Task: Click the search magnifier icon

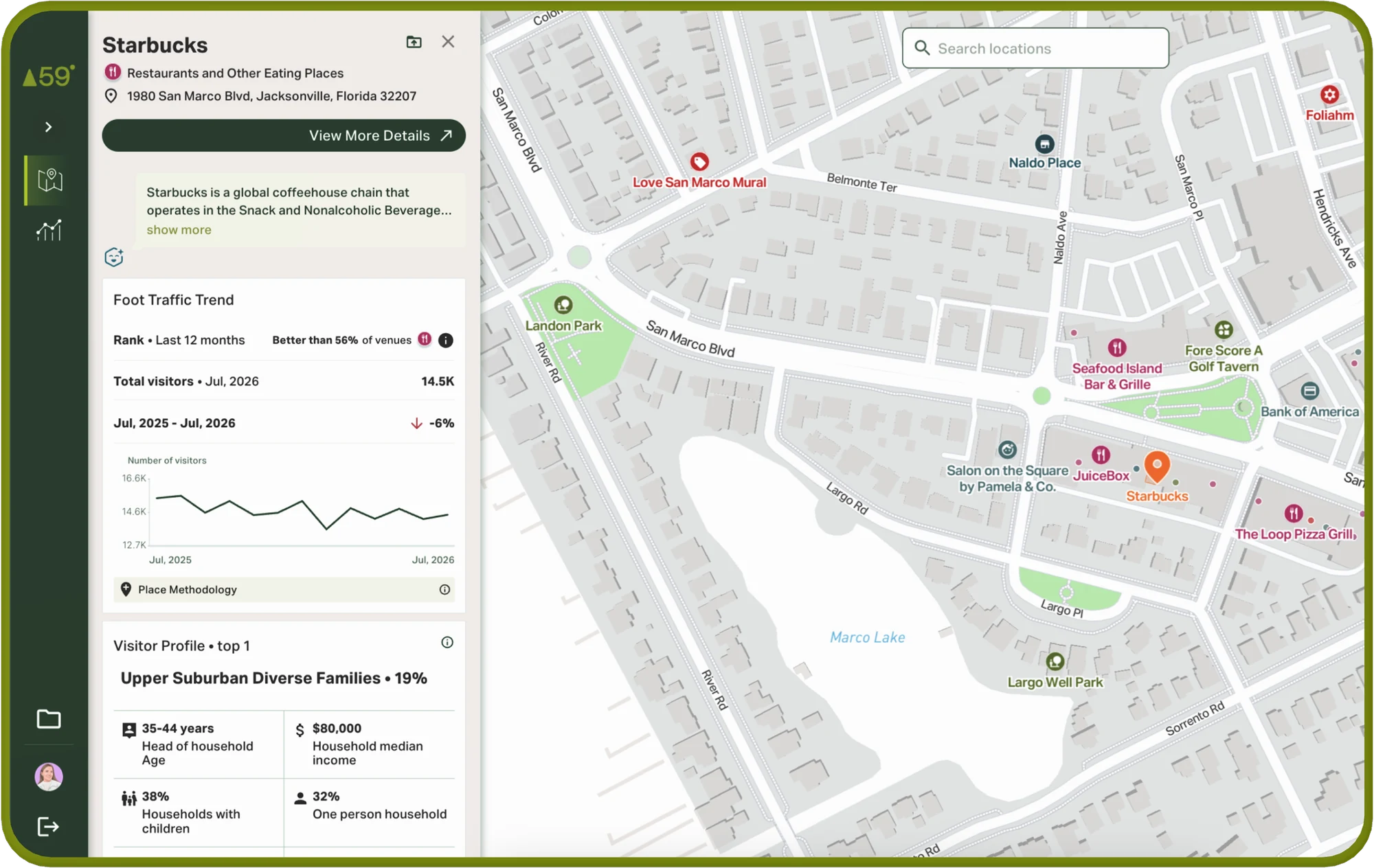Action: tap(922, 48)
